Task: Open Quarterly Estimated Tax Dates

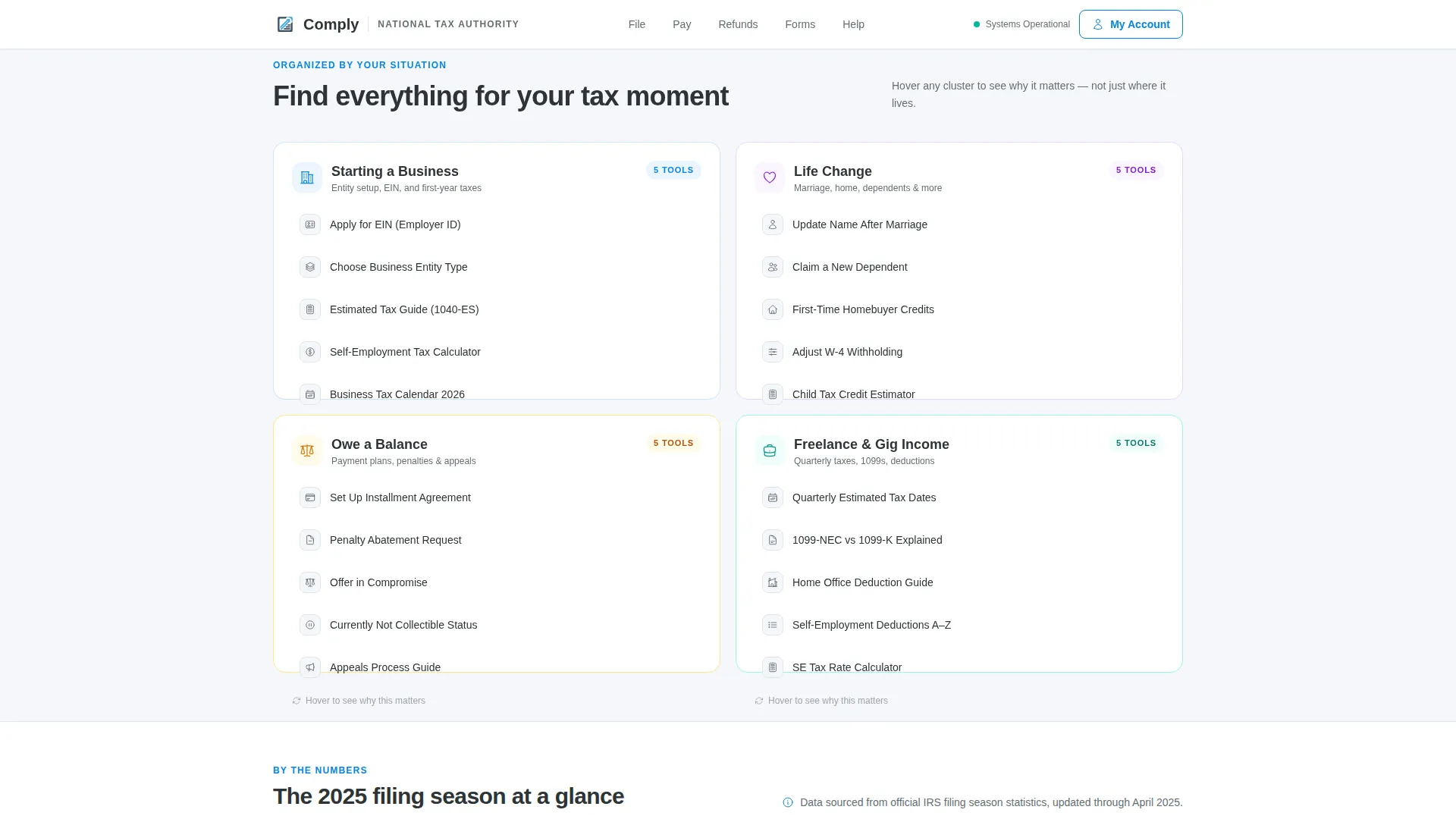Action: coord(959,497)
